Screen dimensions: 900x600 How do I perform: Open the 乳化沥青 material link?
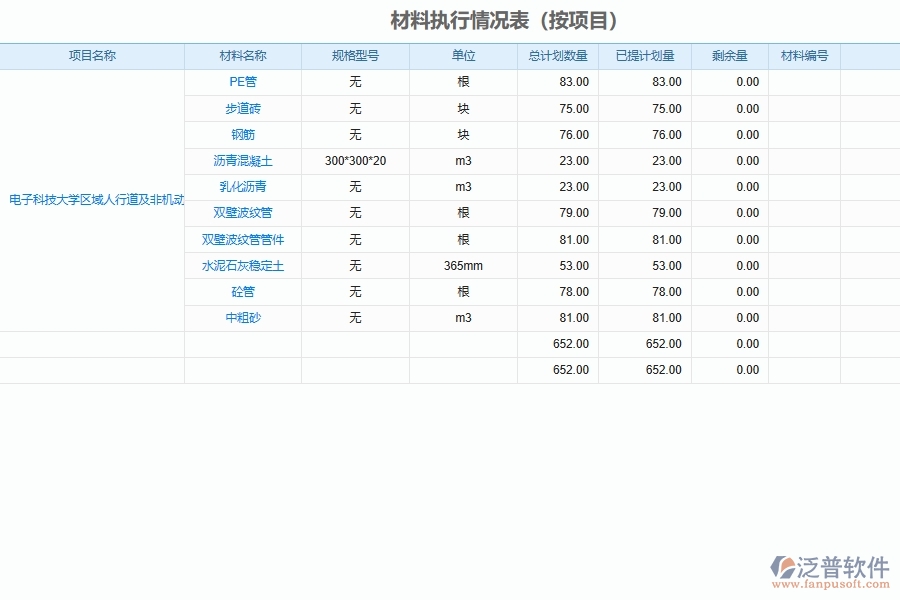(243, 187)
